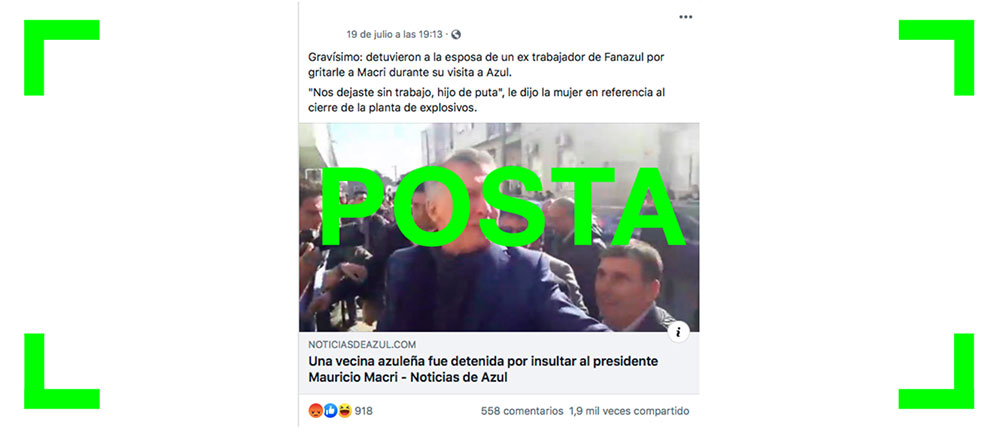Image resolution: width=1000 pixels, height=429 pixels.
Task: View the 558 comentarios
Action: (522, 411)
